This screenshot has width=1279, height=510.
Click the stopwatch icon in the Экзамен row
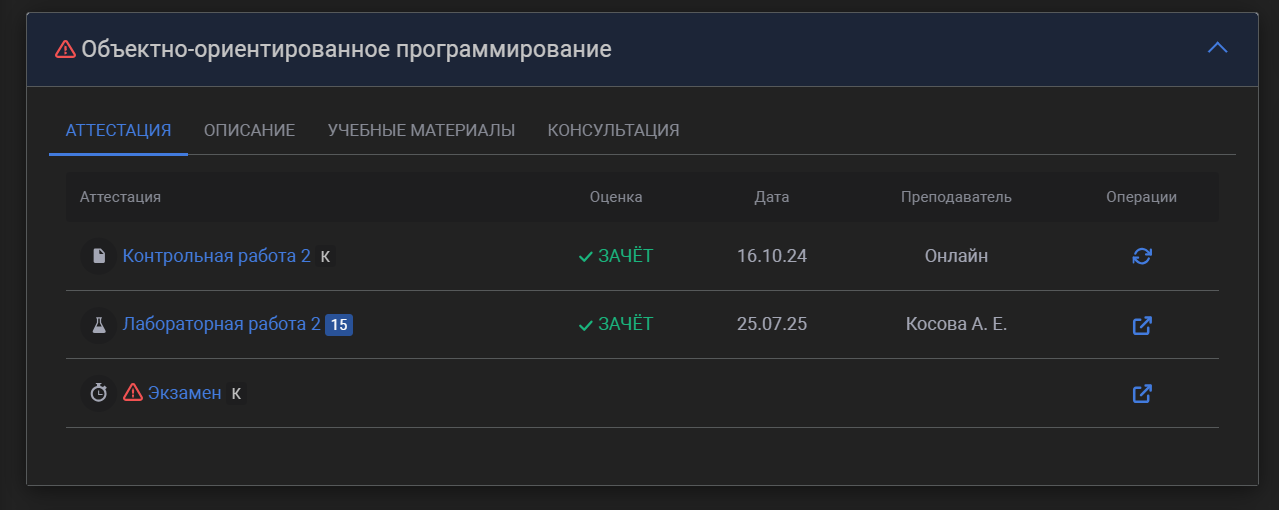pyautogui.click(x=99, y=393)
